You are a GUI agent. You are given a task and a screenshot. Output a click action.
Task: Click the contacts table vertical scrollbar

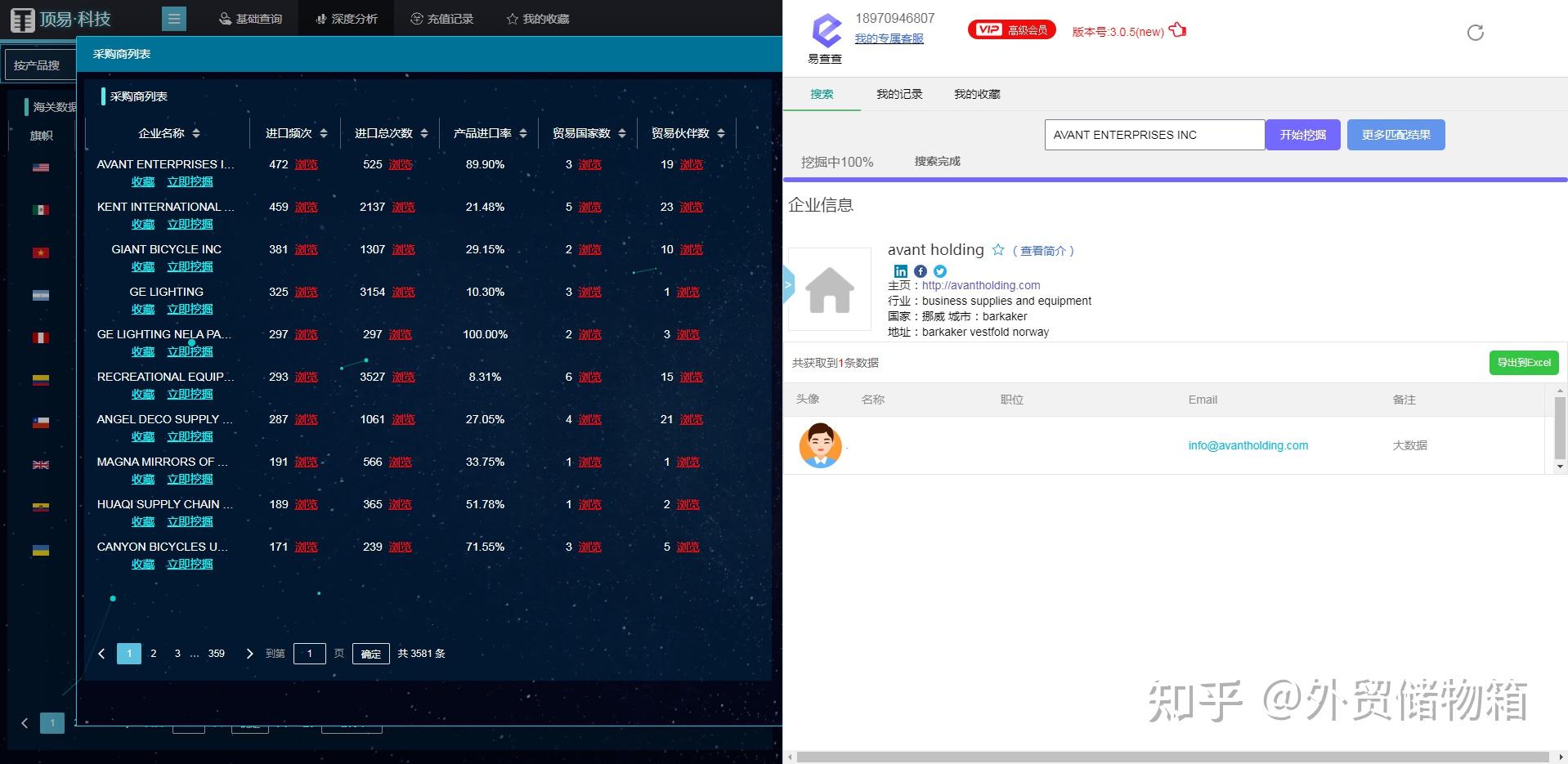coord(1559,429)
